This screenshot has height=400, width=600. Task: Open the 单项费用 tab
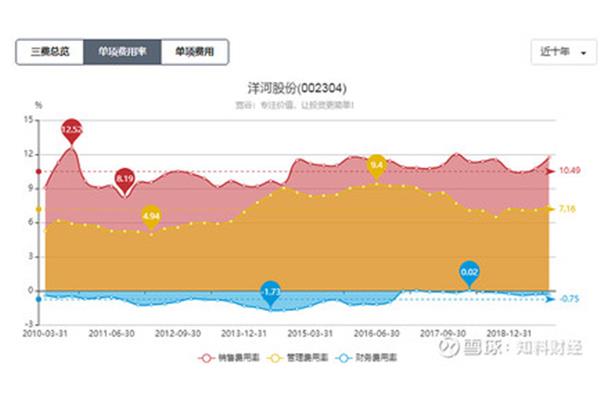point(195,52)
